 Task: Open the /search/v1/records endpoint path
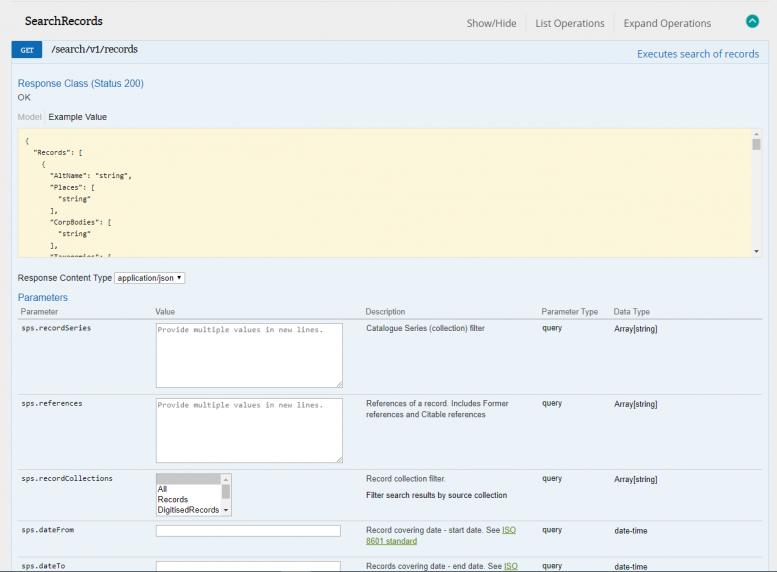(x=95, y=49)
